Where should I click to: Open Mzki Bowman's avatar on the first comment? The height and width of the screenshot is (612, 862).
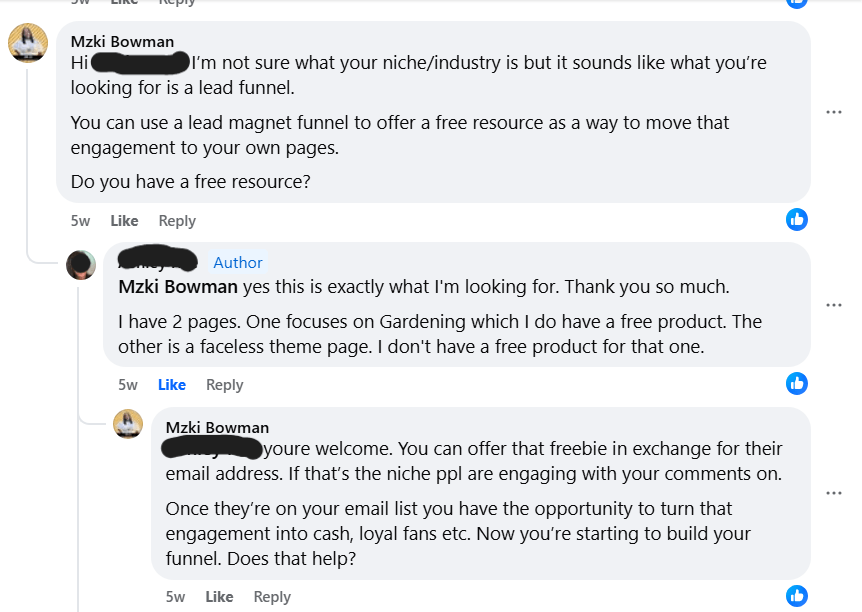28,44
